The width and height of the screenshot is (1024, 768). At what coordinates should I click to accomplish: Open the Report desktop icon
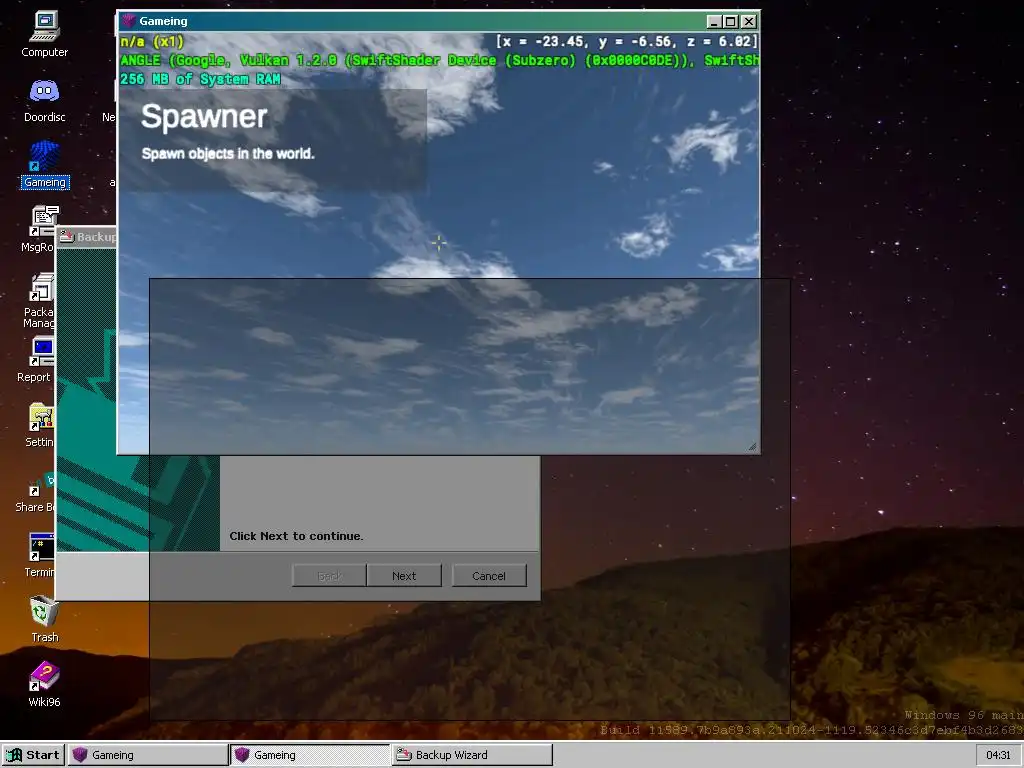[x=38, y=359]
